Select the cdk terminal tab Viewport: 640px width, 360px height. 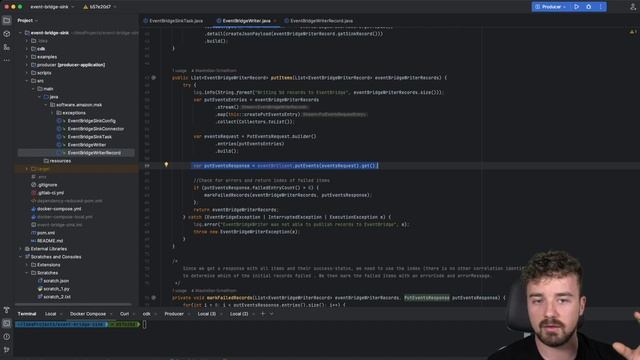(147, 314)
